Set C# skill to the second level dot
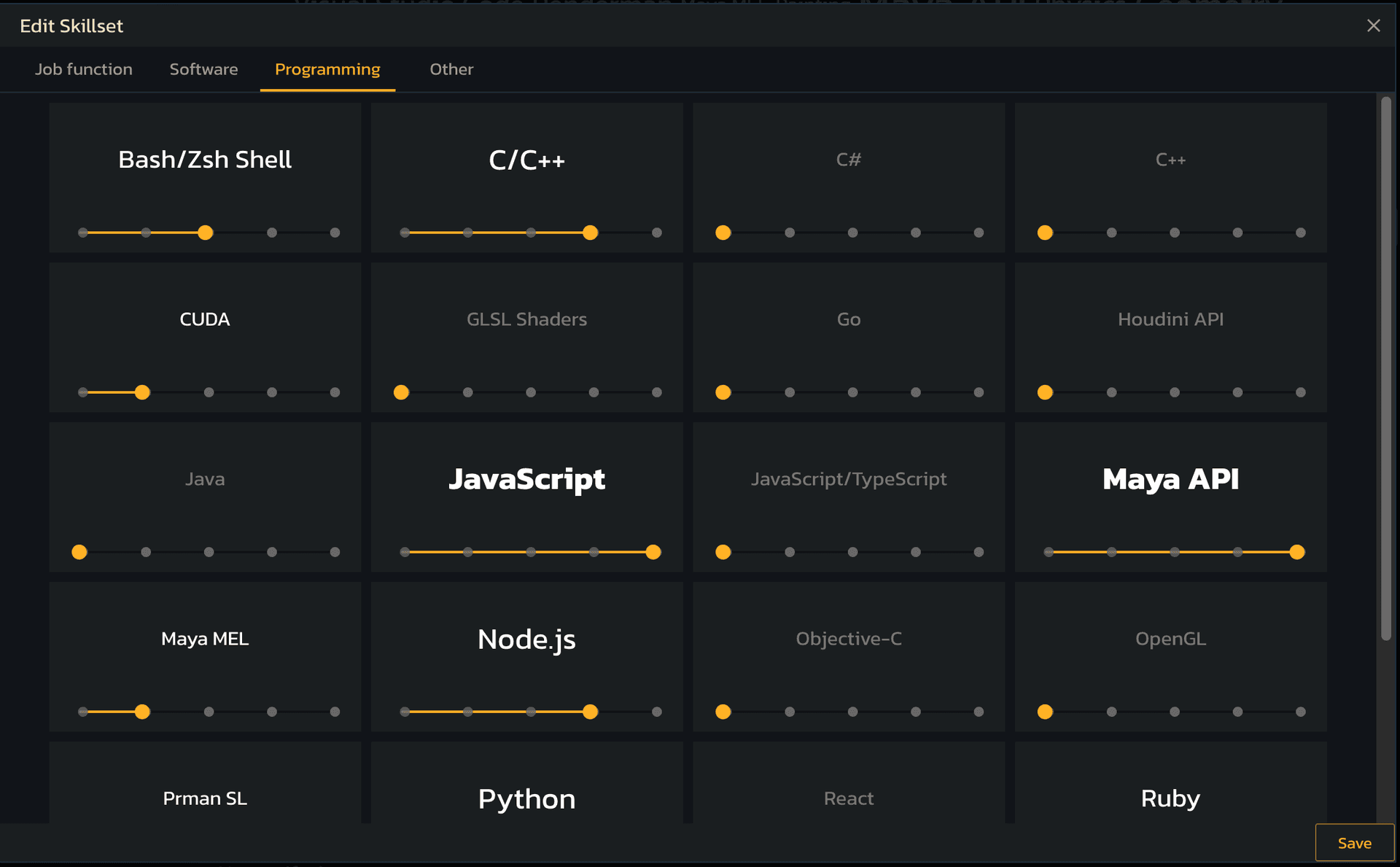 pos(790,233)
